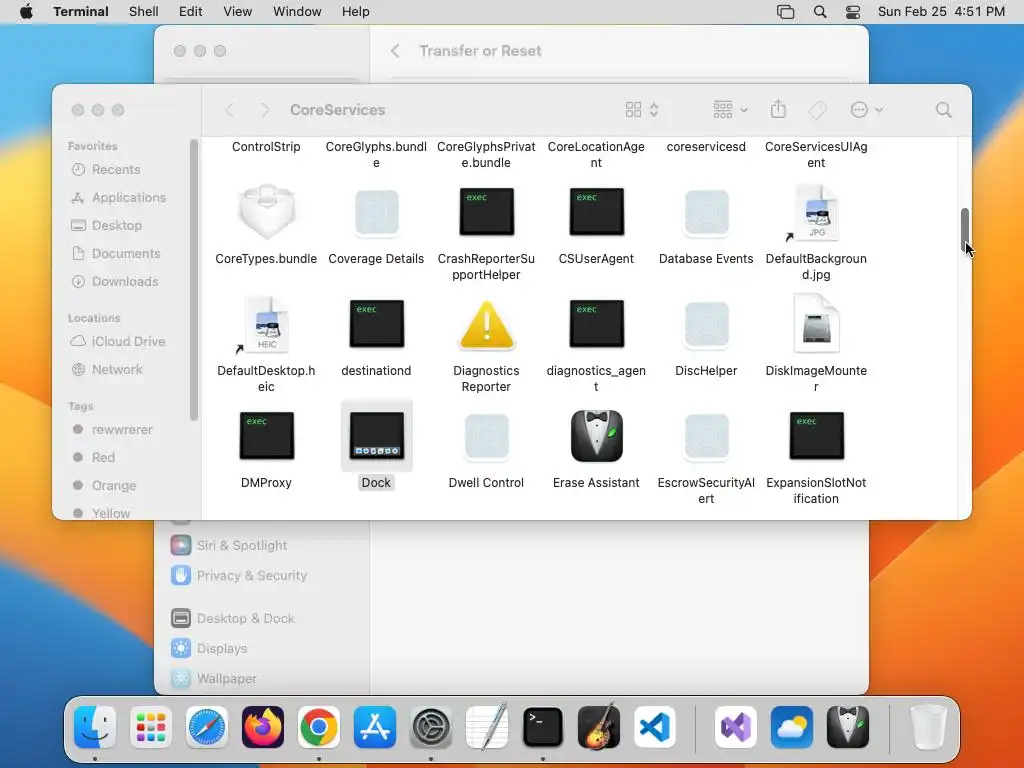This screenshot has width=1024, height=768.
Task: Click the Finder vertical scrollbar thumb
Action: pyautogui.click(x=964, y=231)
